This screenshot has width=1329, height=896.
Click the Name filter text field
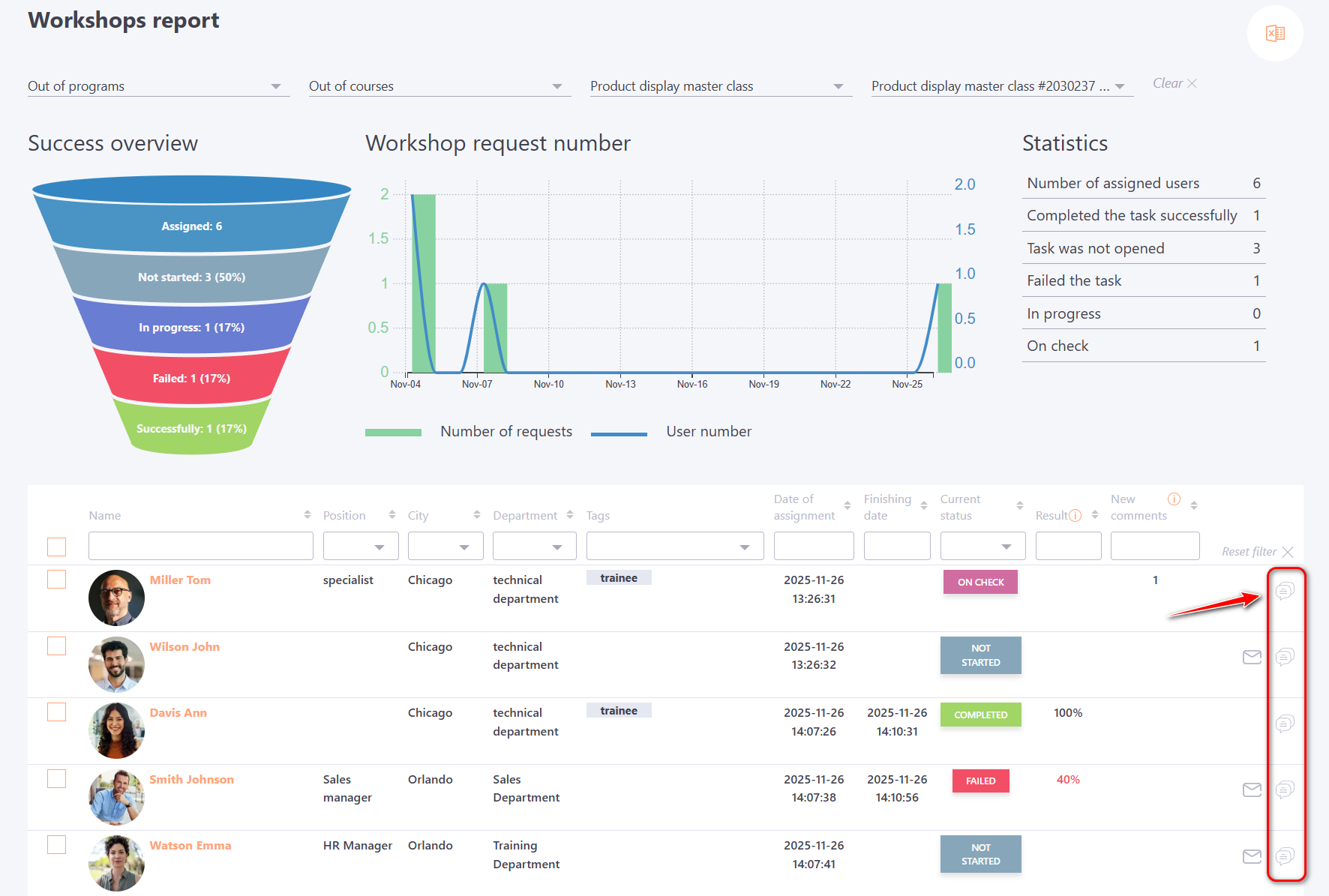pyautogui.click(x=200, y=547)
